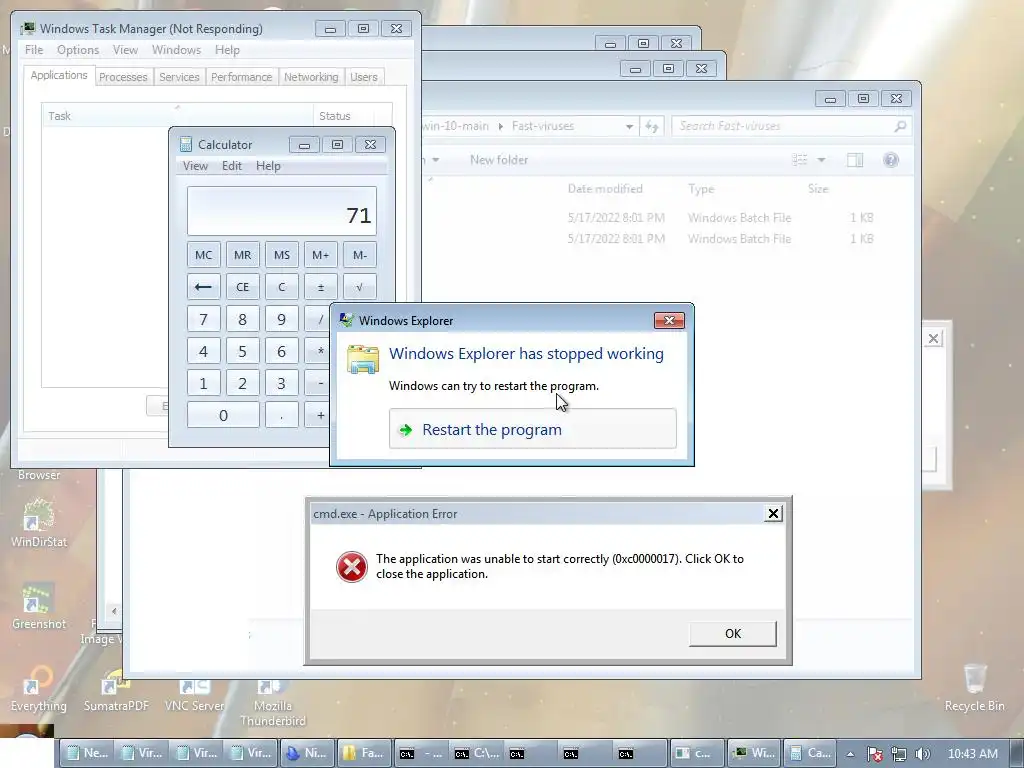The width and height of the screenshot is (1024, 768).
Task: Click calculator digit 0
Action: [223, 415]
